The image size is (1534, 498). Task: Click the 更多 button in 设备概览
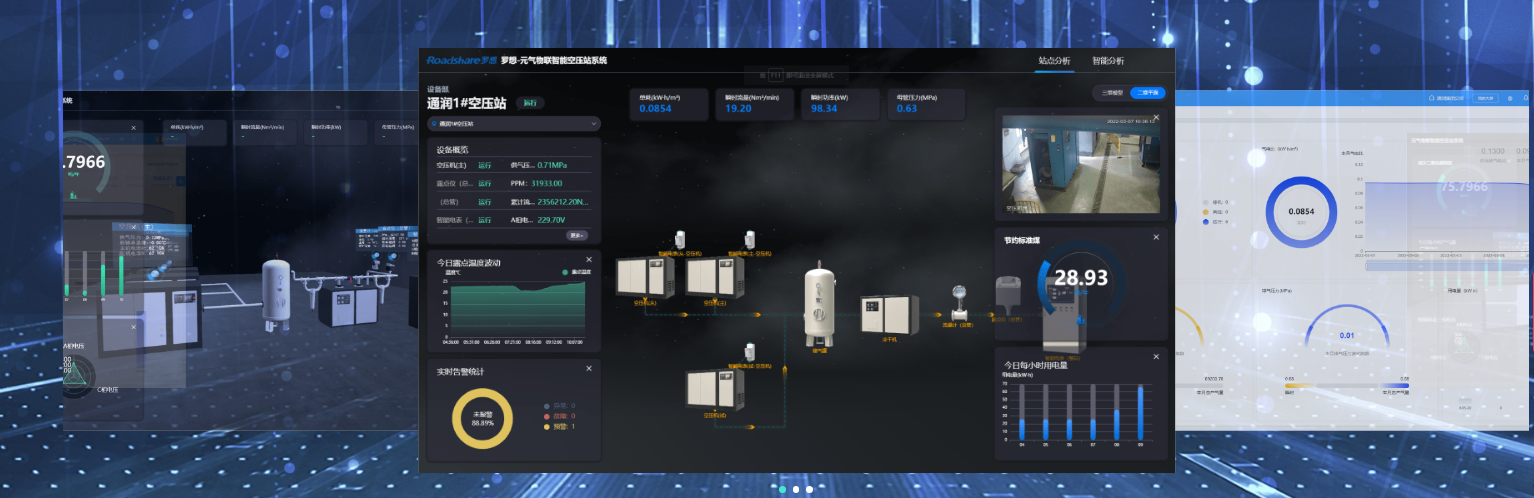click(x=576, y=235)
